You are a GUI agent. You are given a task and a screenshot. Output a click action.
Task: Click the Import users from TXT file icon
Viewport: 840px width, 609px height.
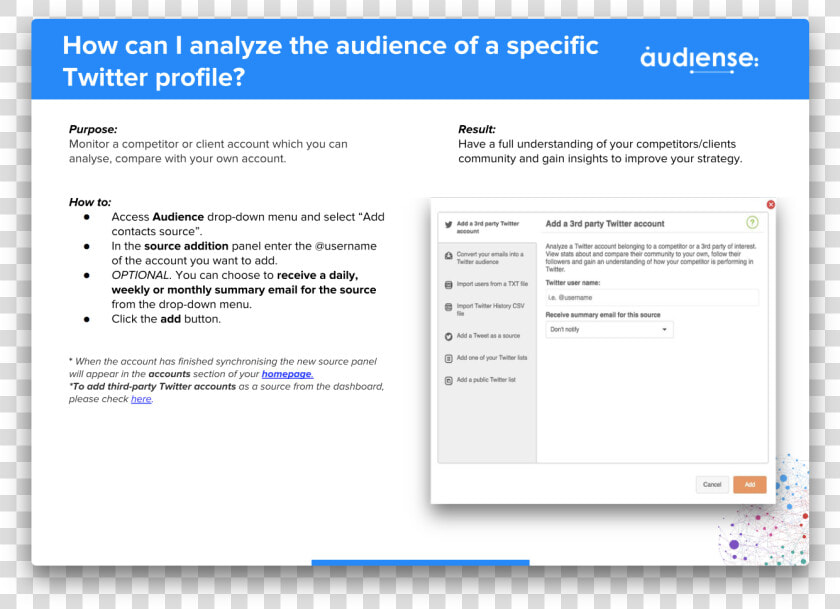pyautogui.click(x=448, y=284)
